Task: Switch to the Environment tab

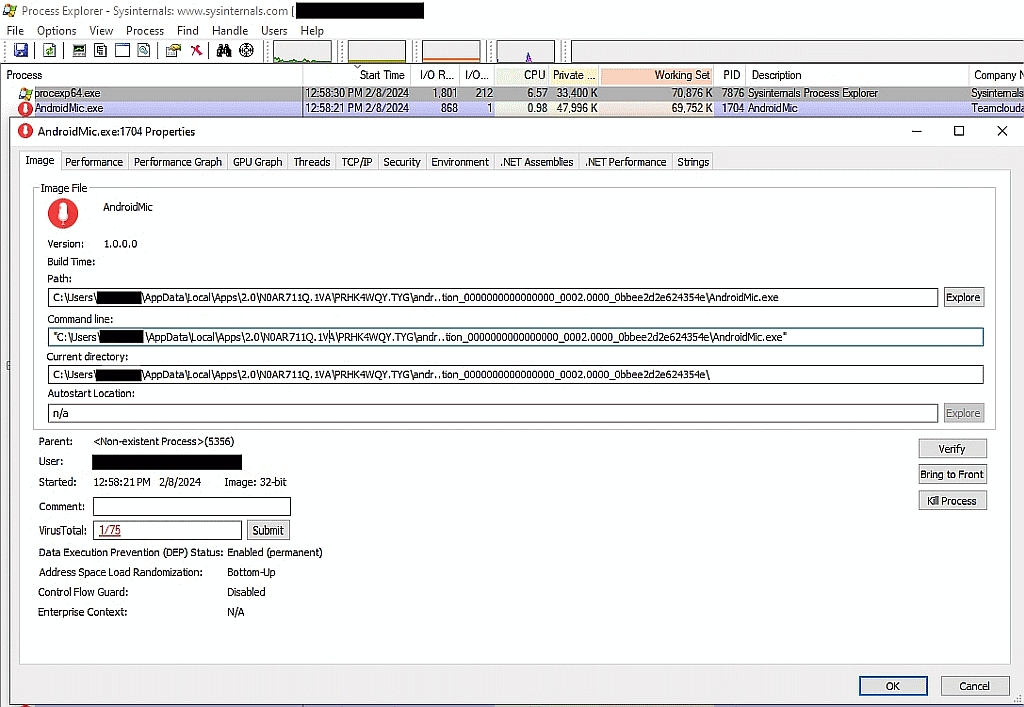Action: 460,162
